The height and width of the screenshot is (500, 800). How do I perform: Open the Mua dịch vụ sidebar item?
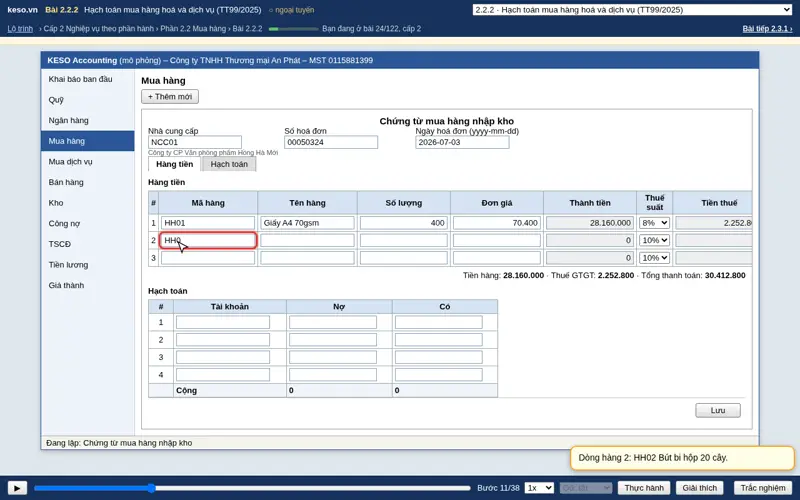[88, 162]
